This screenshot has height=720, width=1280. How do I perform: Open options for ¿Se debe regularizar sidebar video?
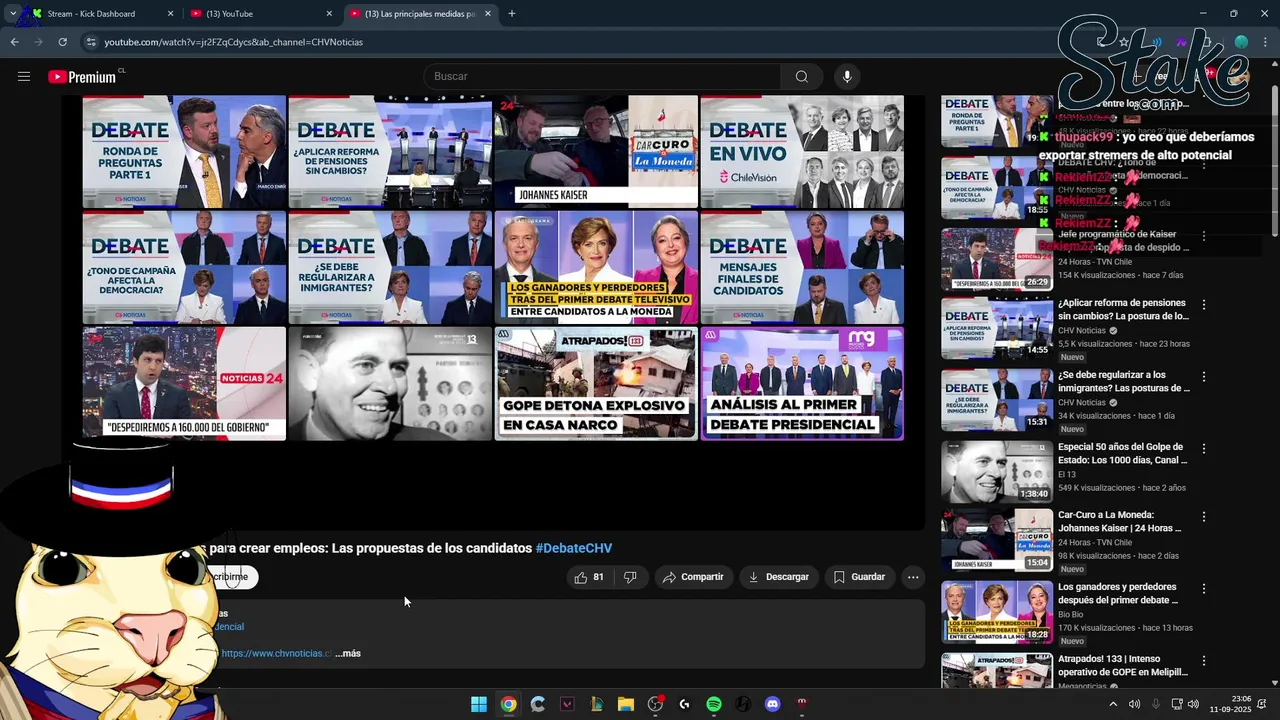click(1204, 377)
